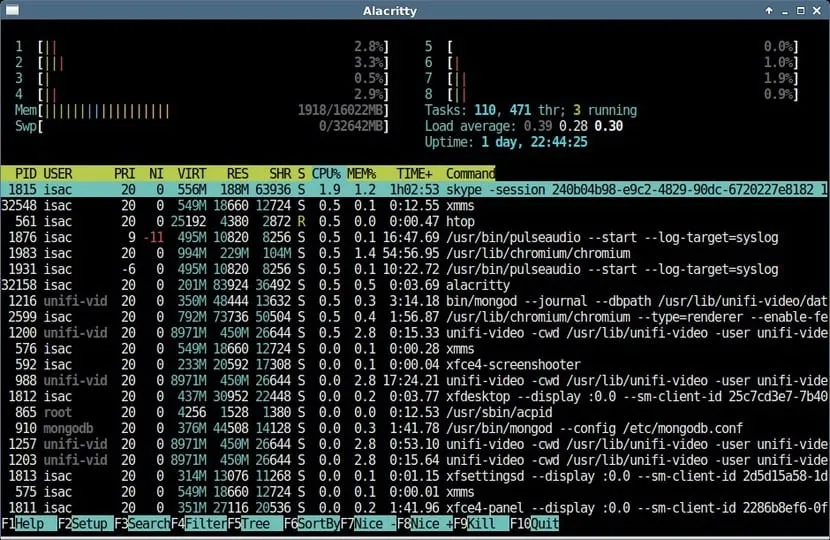The height and width of the screenshot is (540, 830).
Task: Click the F3 Search function key
Action: click(142, 524)
